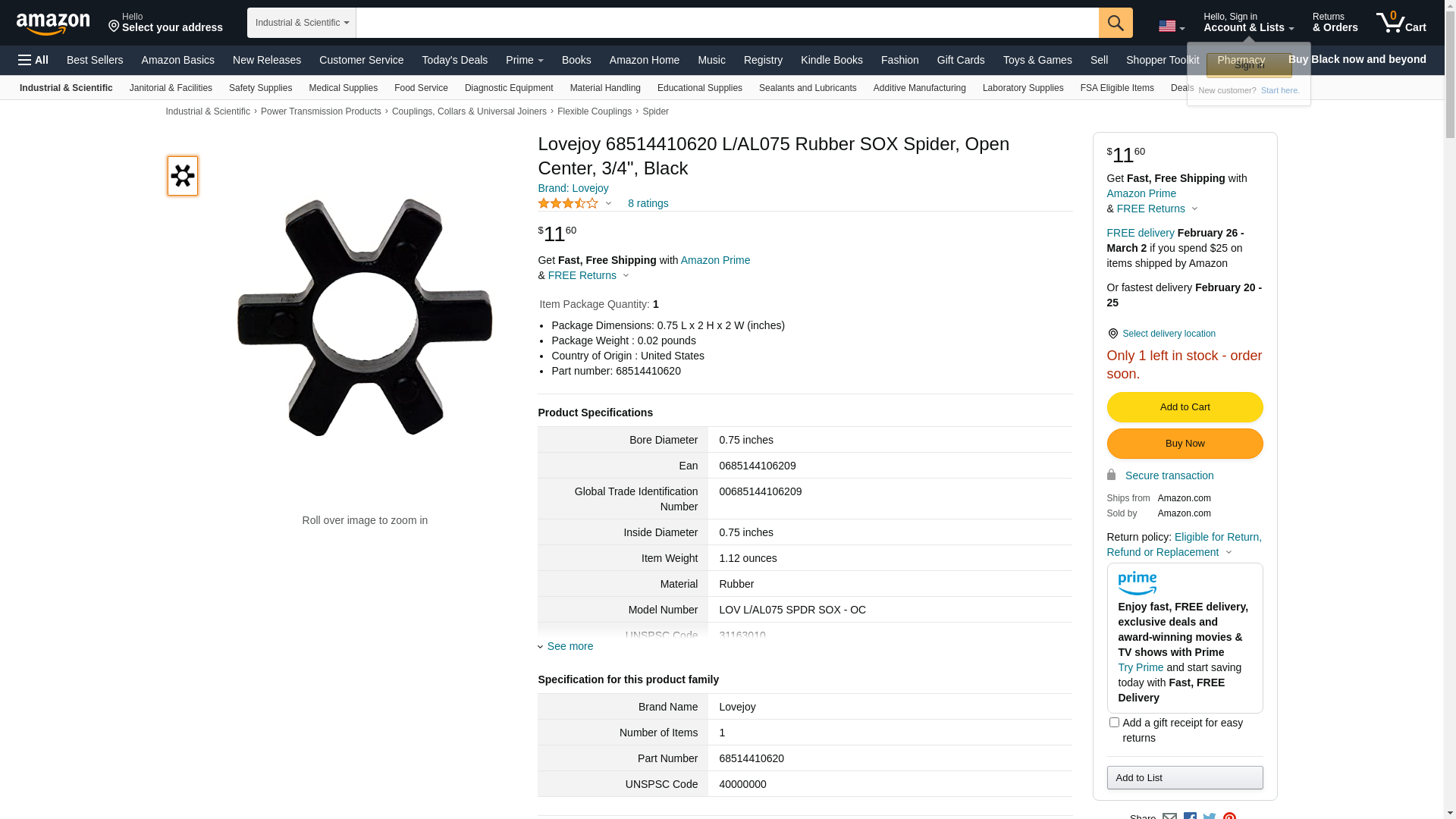
Task: Select the spider product thumbnail image
Action: 183,176
